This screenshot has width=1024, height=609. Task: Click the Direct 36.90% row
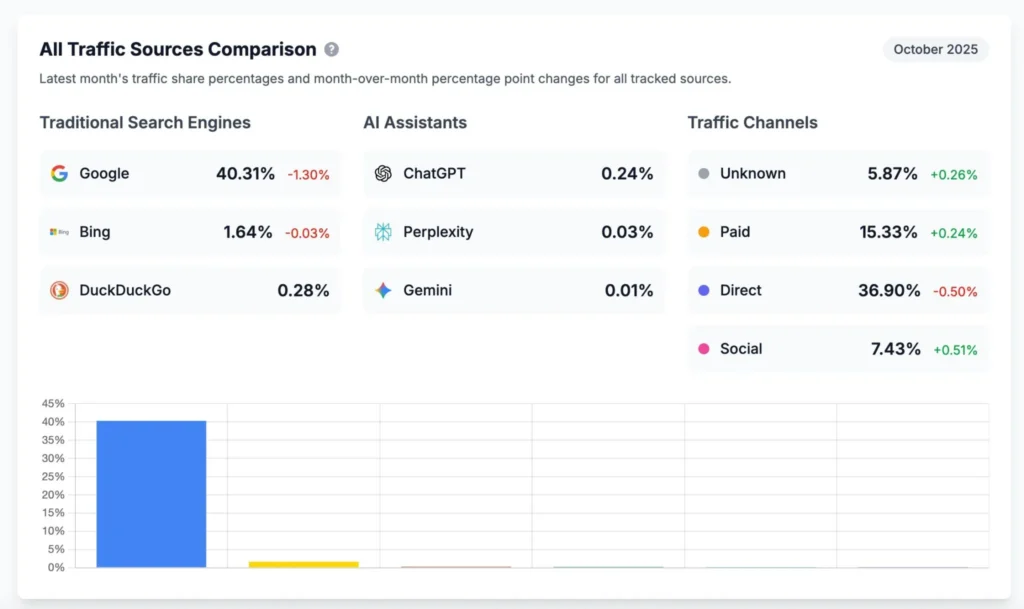(837, 291)
